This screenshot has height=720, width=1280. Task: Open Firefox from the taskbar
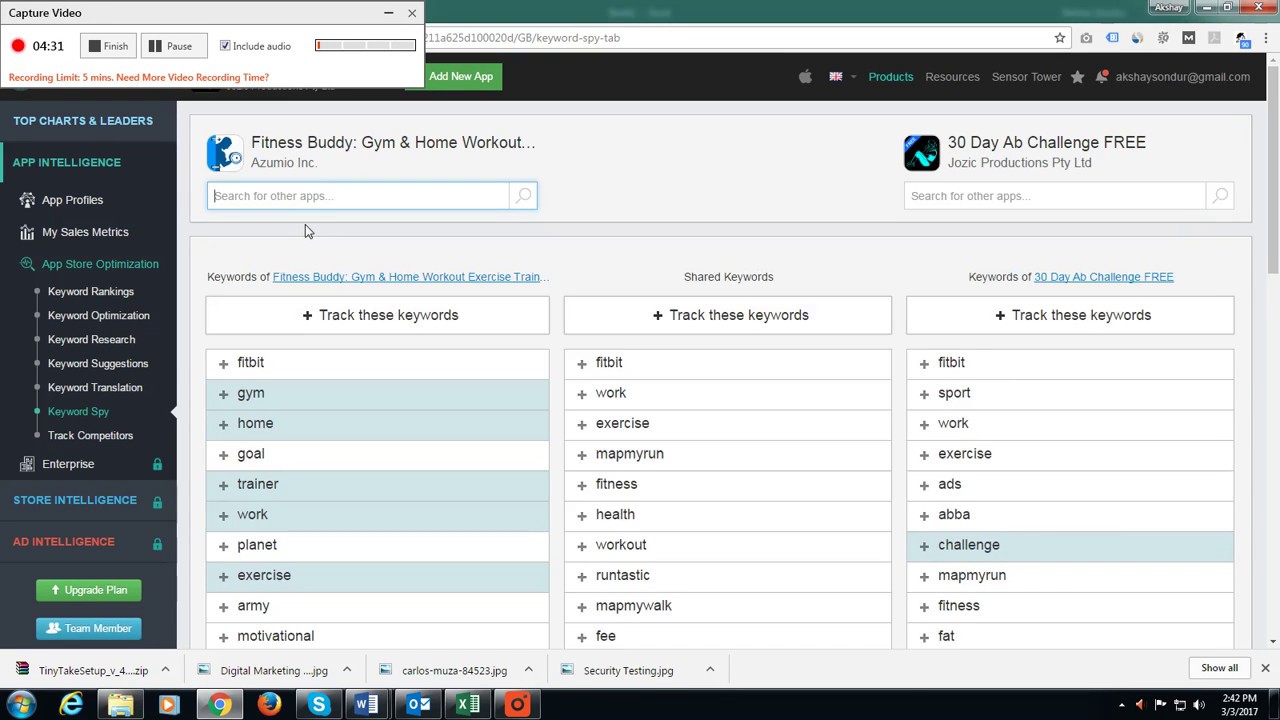269,705
